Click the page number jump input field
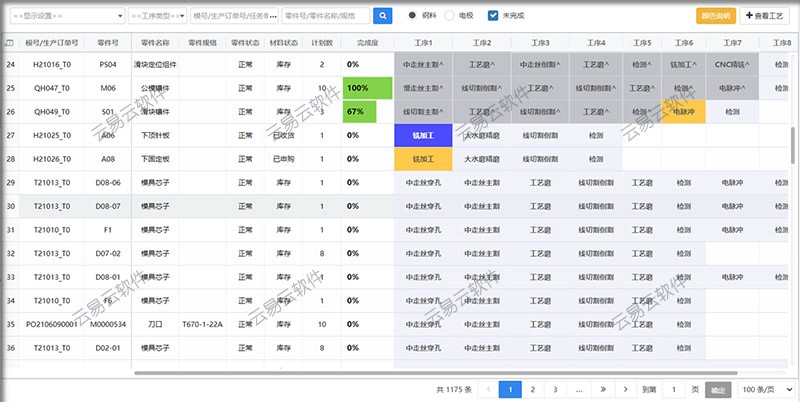The height and width of the screenshot is (402, 800). [x=673, y=390]
